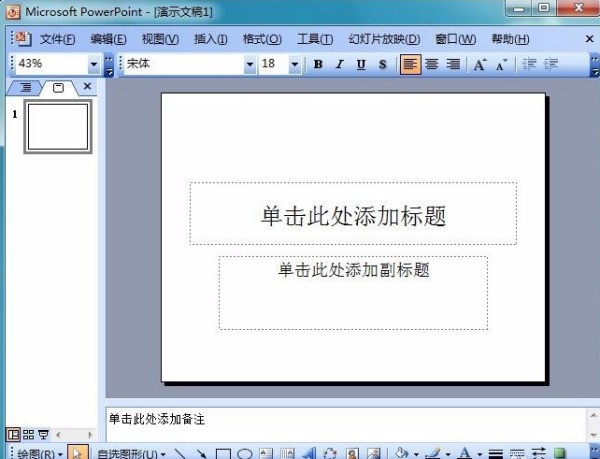Close the slide thumbnails pane
This screenshot has width=600, height=459.
[87, 86]
